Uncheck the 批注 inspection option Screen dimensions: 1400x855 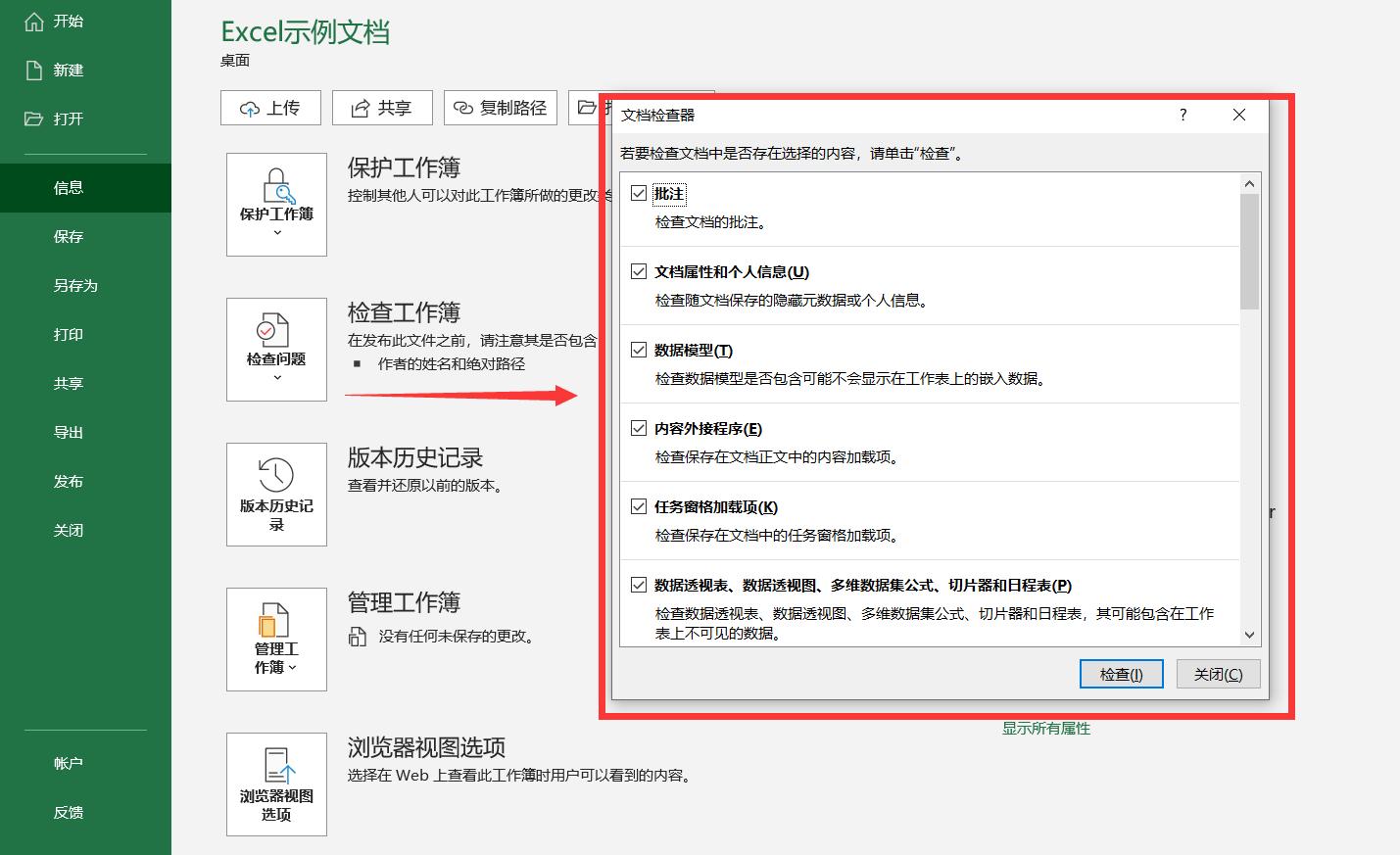638,193
